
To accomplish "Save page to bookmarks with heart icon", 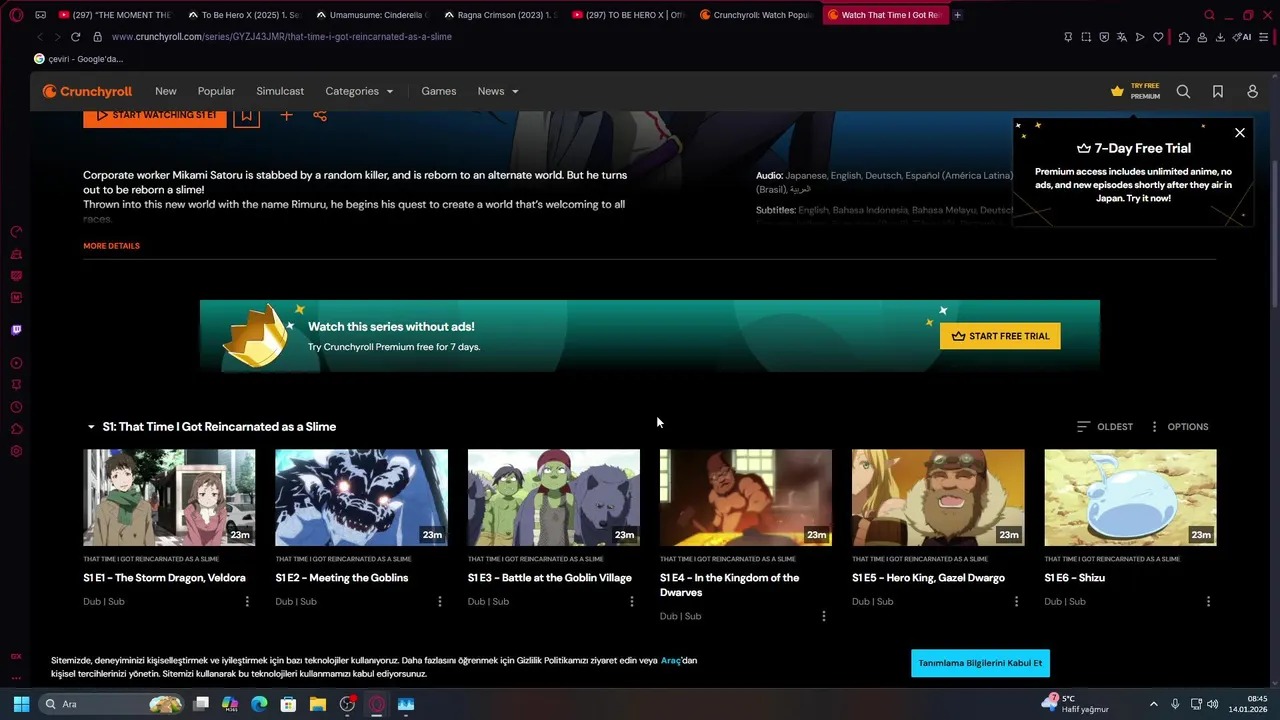I will (1158, 37).
